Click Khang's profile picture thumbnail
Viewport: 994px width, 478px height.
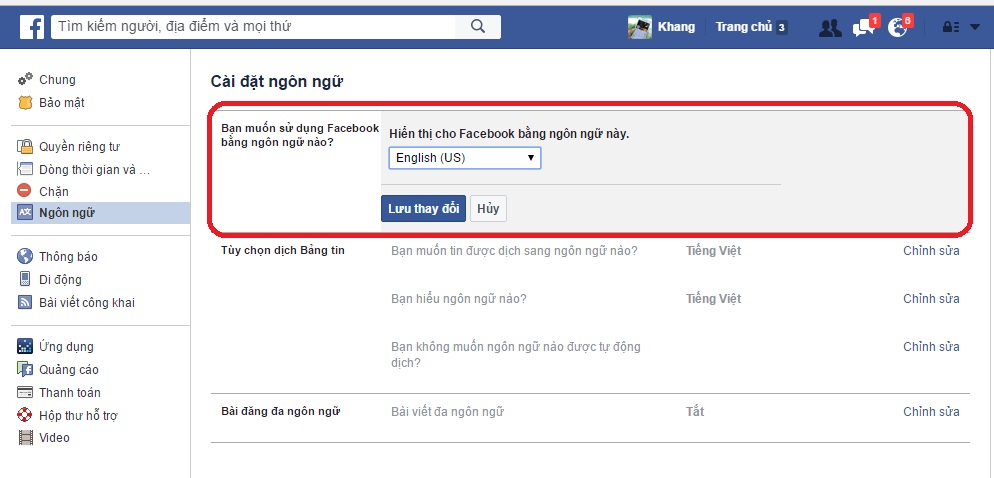click(640, 27)
